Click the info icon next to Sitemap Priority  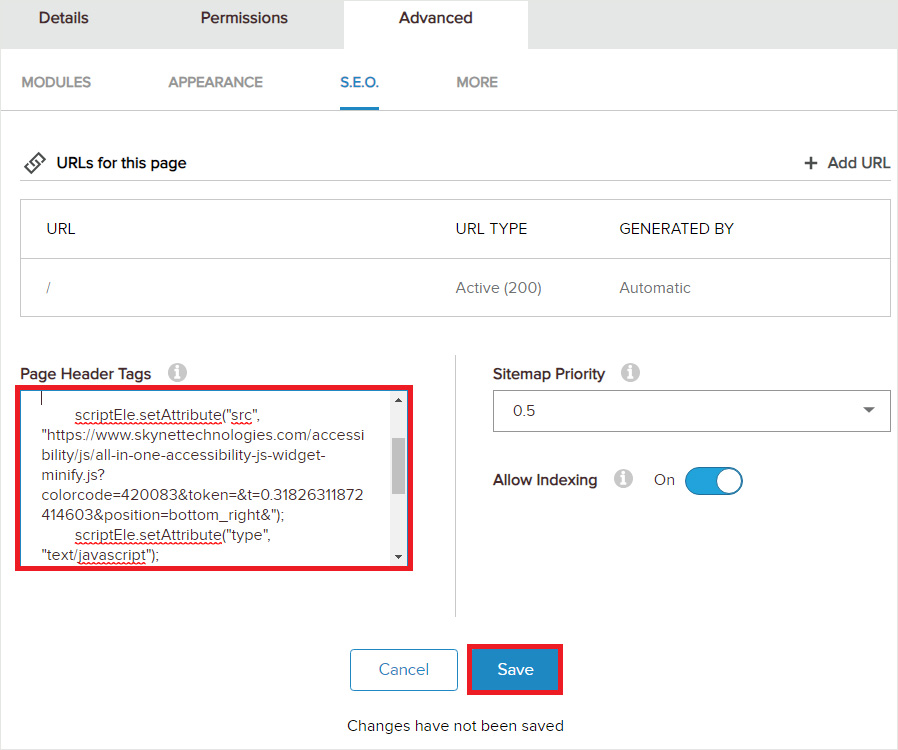(630, 373)
